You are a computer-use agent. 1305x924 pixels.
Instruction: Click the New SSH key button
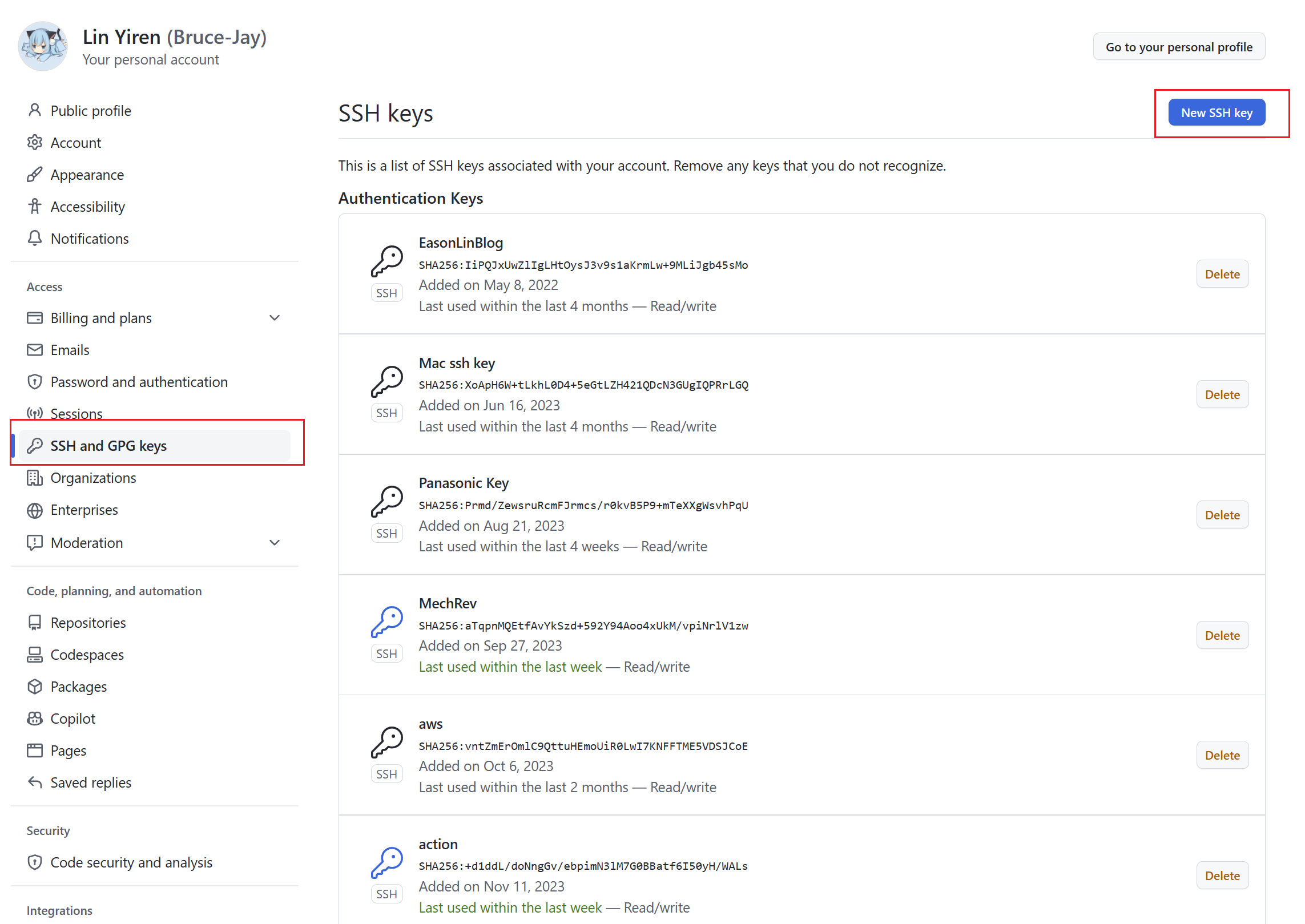[1216, 112]
